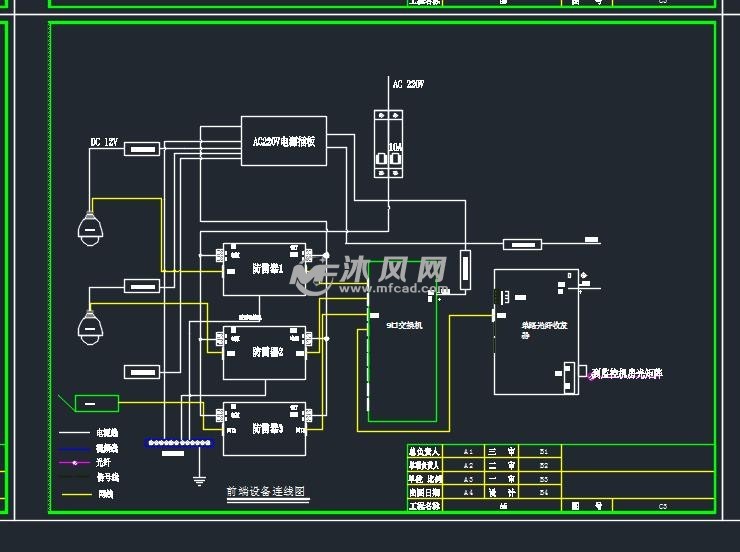Select the single-channel fiber transceiver block
Viewport: 740px width, 552px height.
pyautogui.click(x=536, y=331)
